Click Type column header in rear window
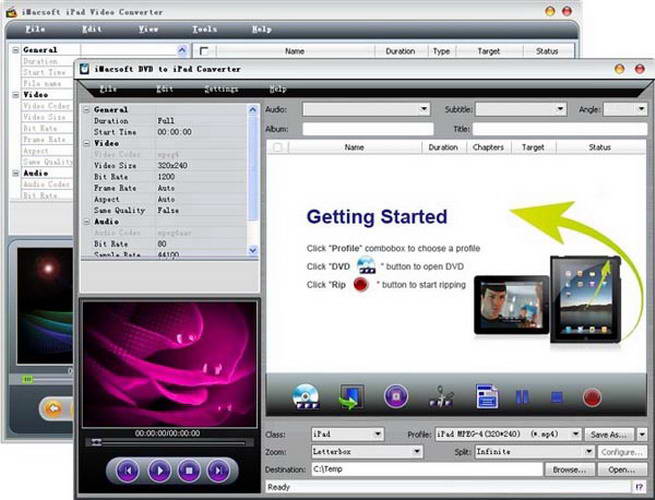 [x=442, y=51]
